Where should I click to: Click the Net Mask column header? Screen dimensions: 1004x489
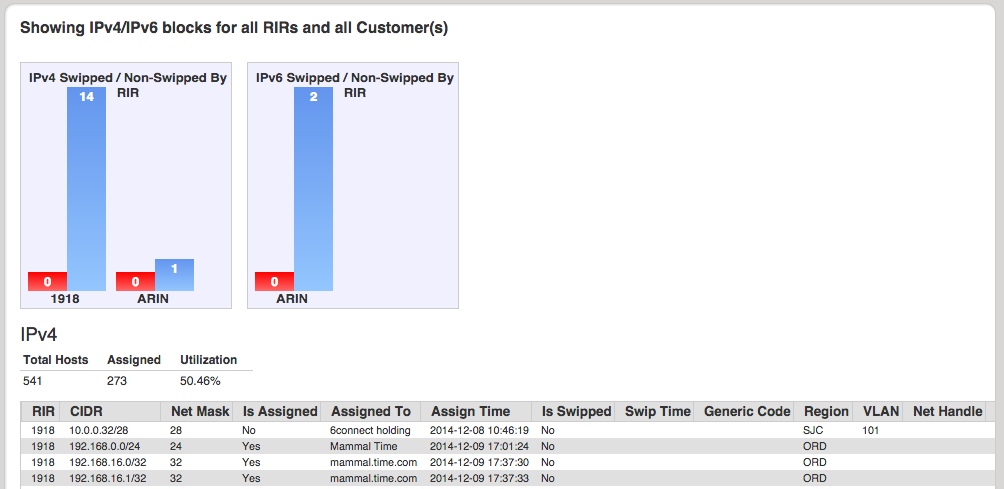click(200, 412)
